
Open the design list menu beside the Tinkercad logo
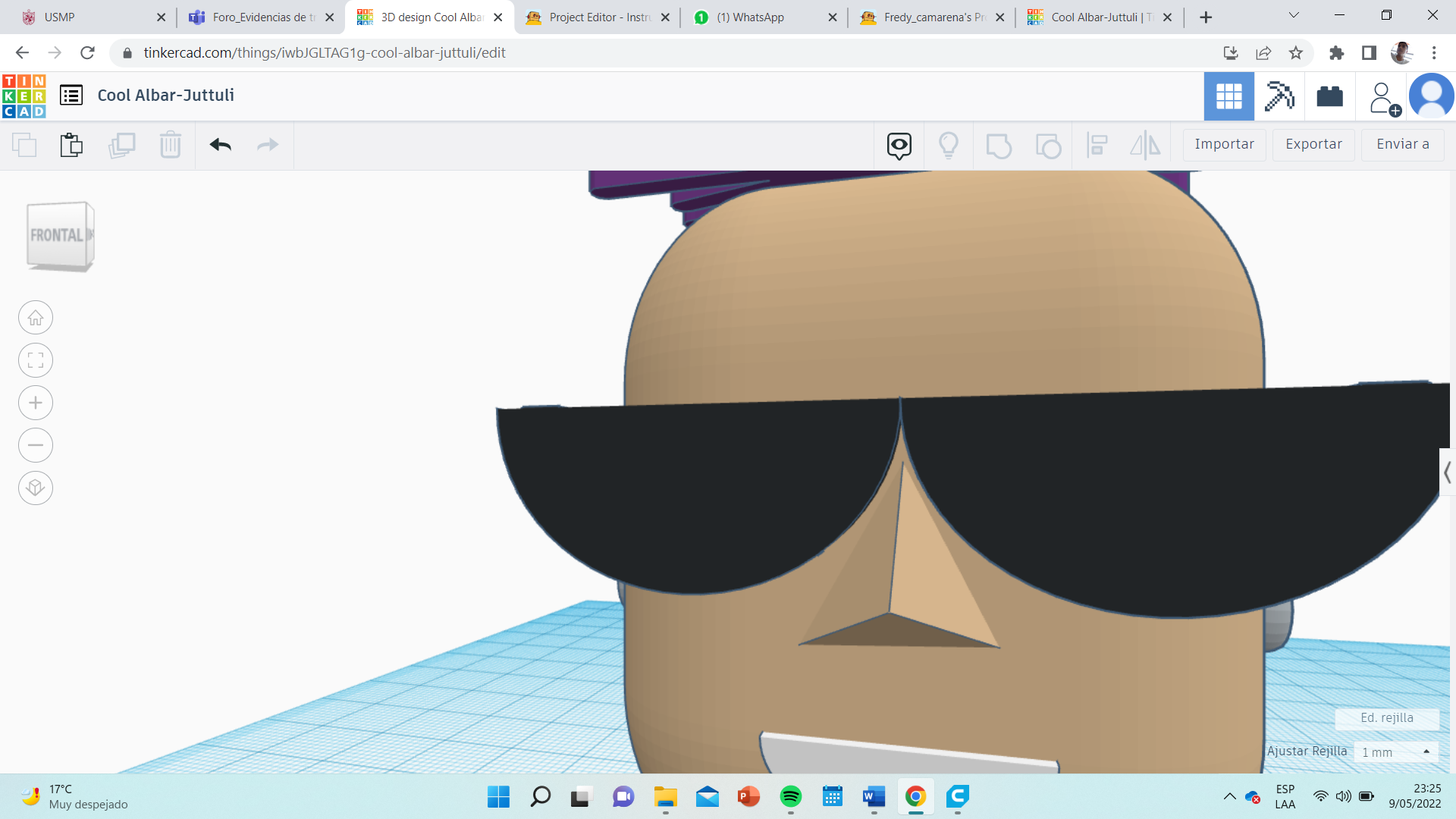click(x=71, y=96)
